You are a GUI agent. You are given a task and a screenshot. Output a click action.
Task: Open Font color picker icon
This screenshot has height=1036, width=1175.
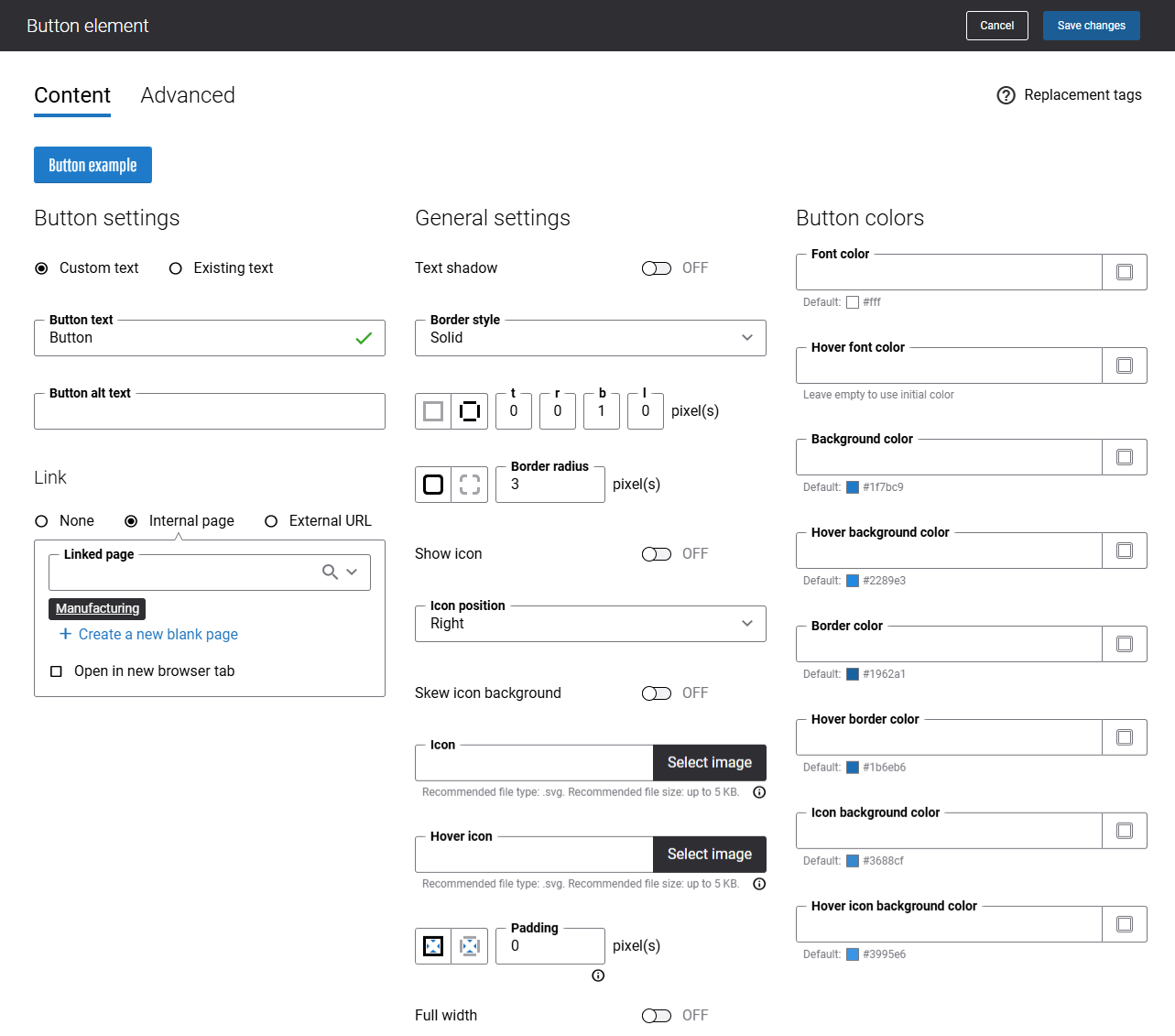(x=1125, y=272)
